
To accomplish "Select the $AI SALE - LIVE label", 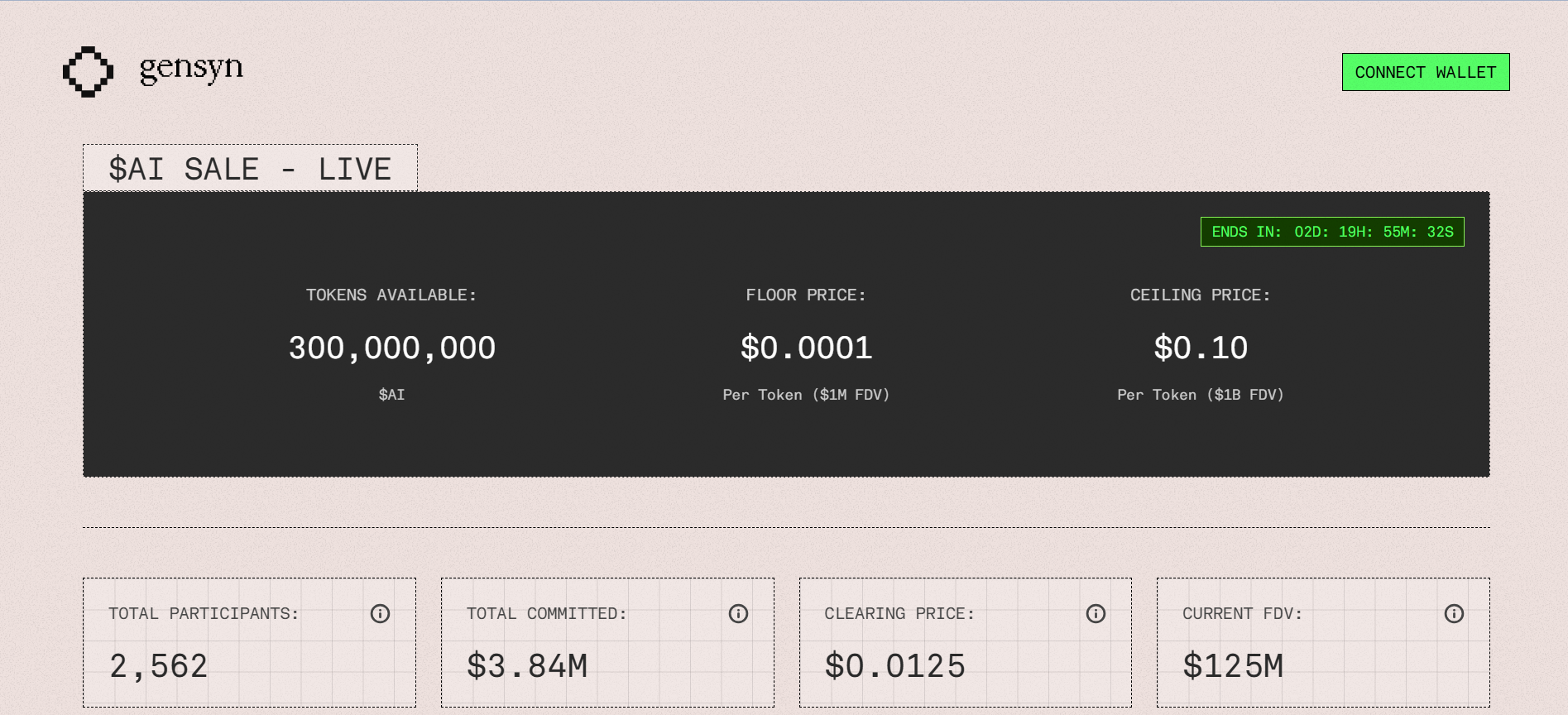I will pyautogui.click(x=250, y=168).
